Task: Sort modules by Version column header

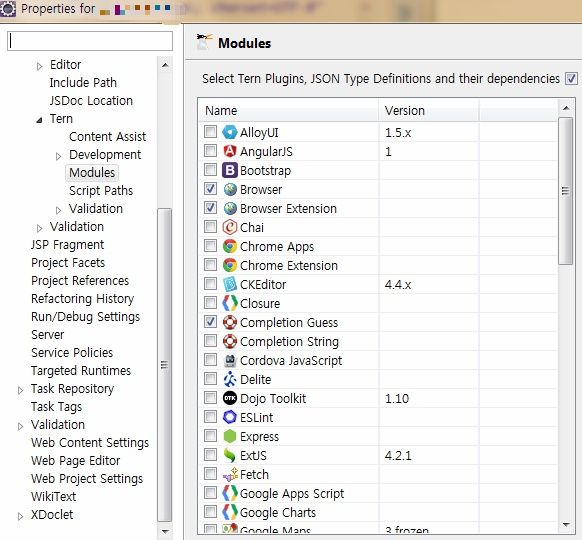Action: coord(429,110)
